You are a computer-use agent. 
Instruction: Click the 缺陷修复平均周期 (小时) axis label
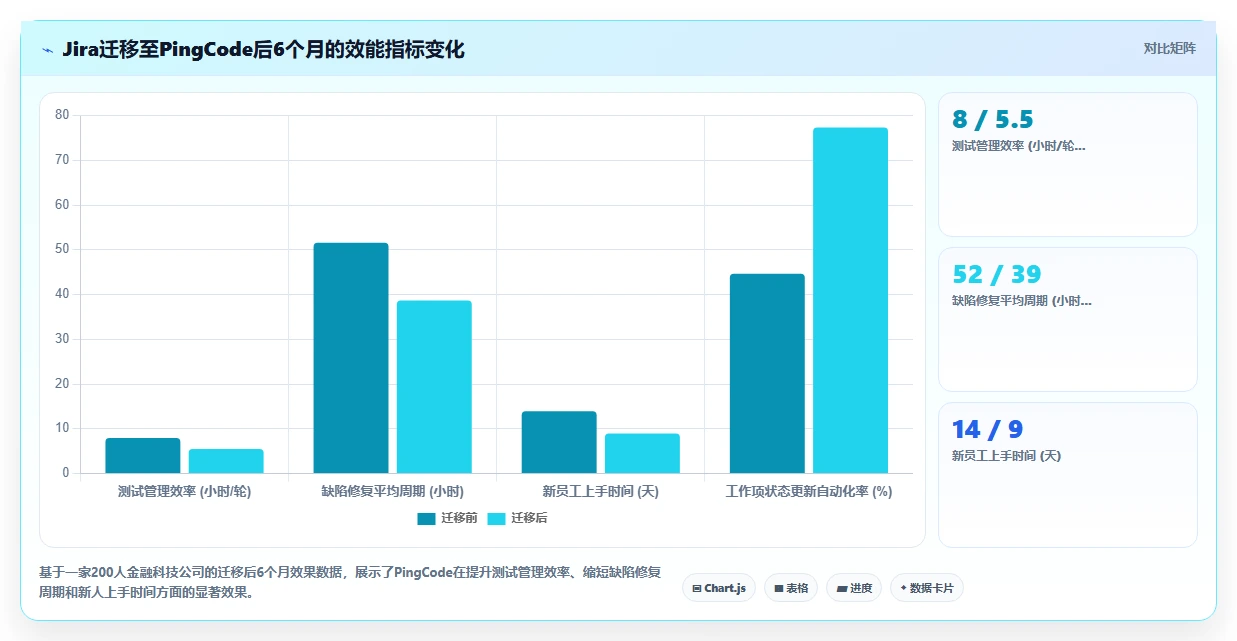coord(392,492)
